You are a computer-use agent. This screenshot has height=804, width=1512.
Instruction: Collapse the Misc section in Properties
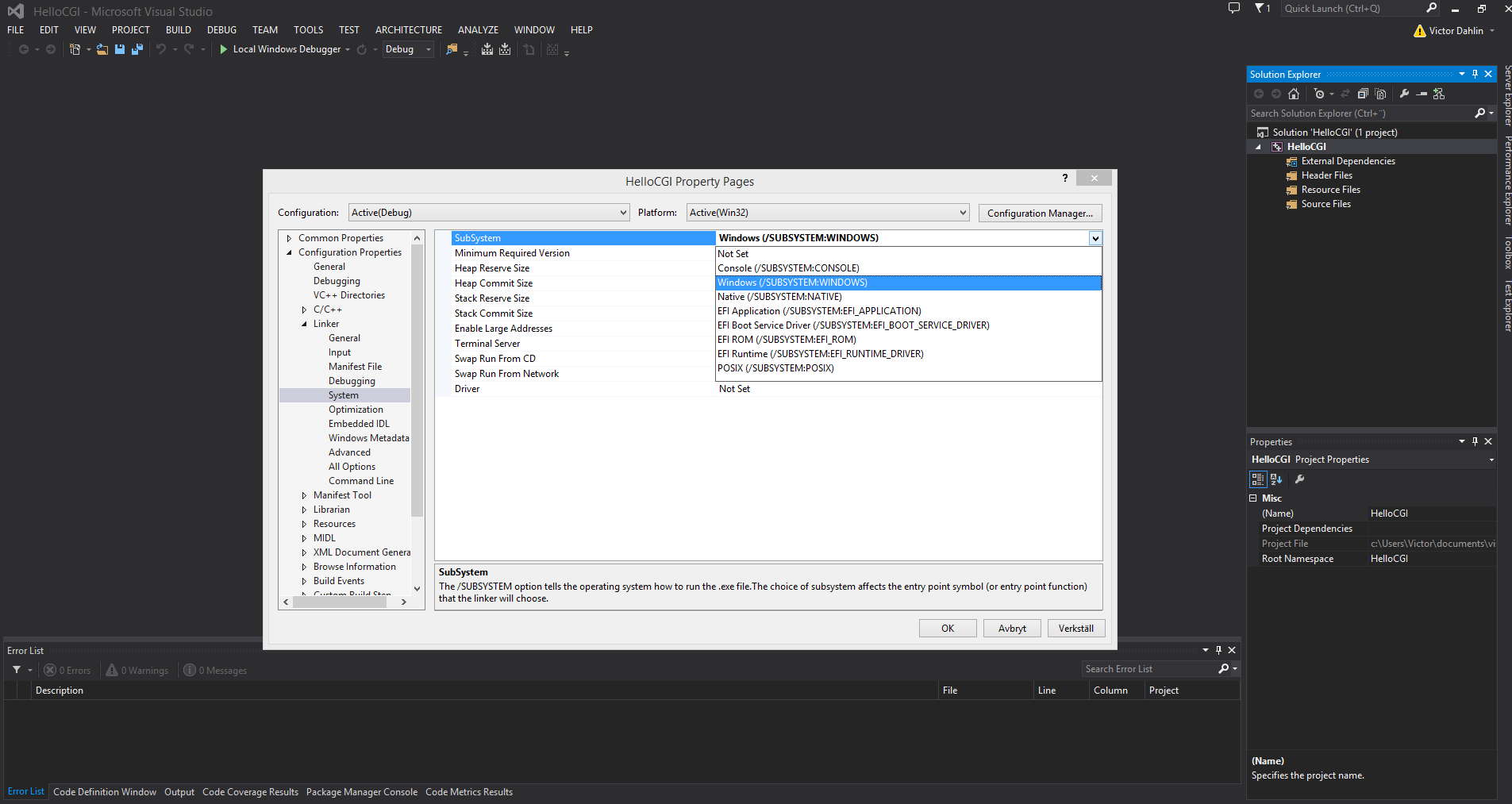tap(1253, 498)
